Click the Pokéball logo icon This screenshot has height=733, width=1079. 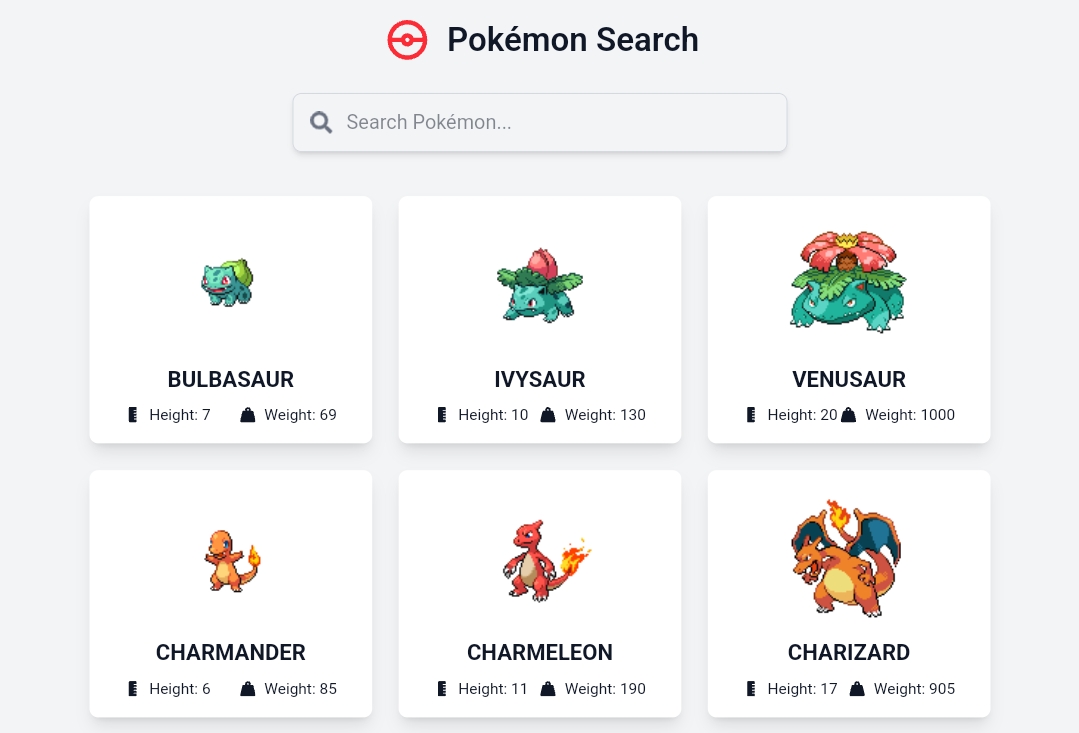407,40
